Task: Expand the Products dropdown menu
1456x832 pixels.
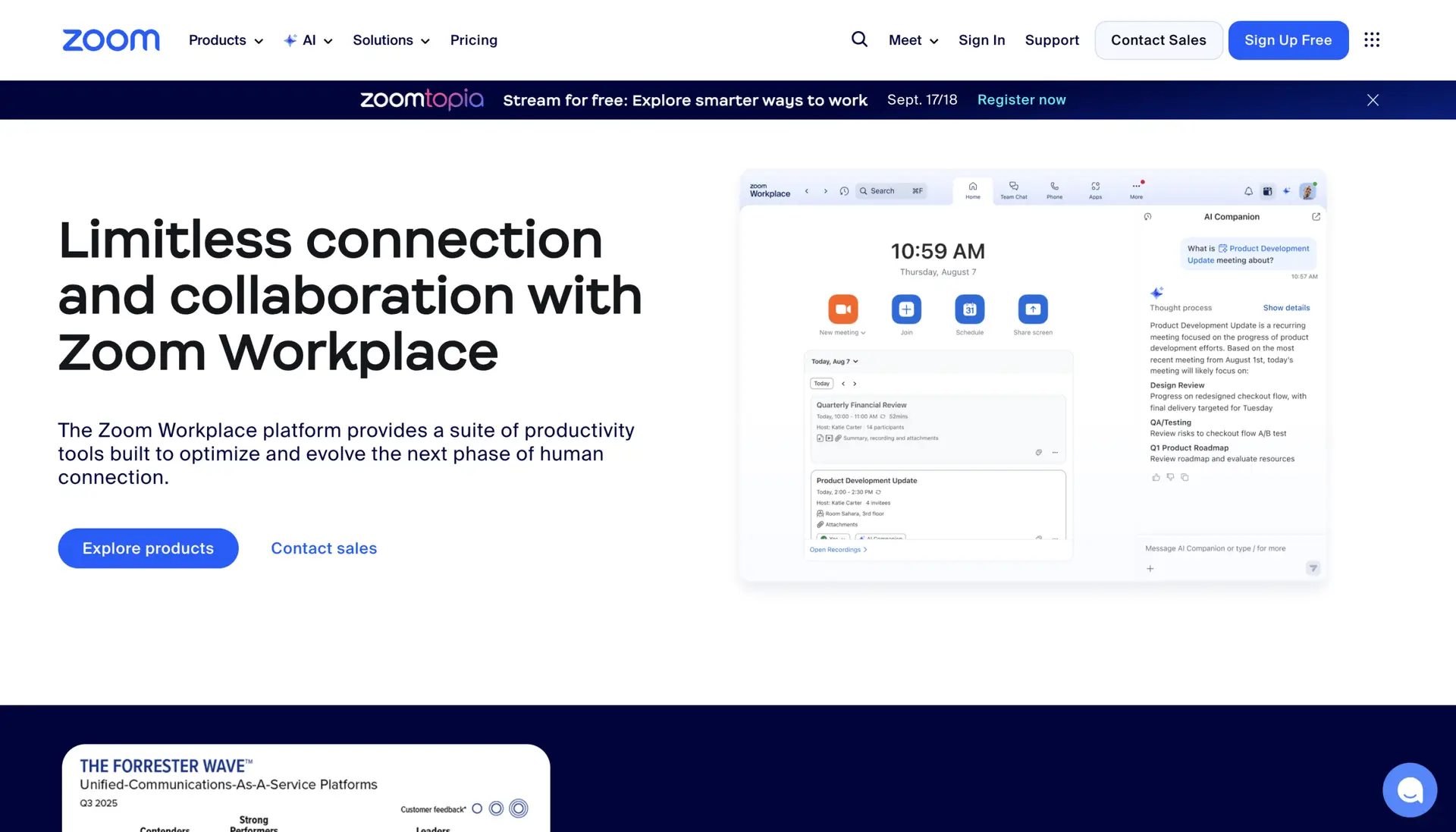Action: pyautogui.click(x=226, y=40)
